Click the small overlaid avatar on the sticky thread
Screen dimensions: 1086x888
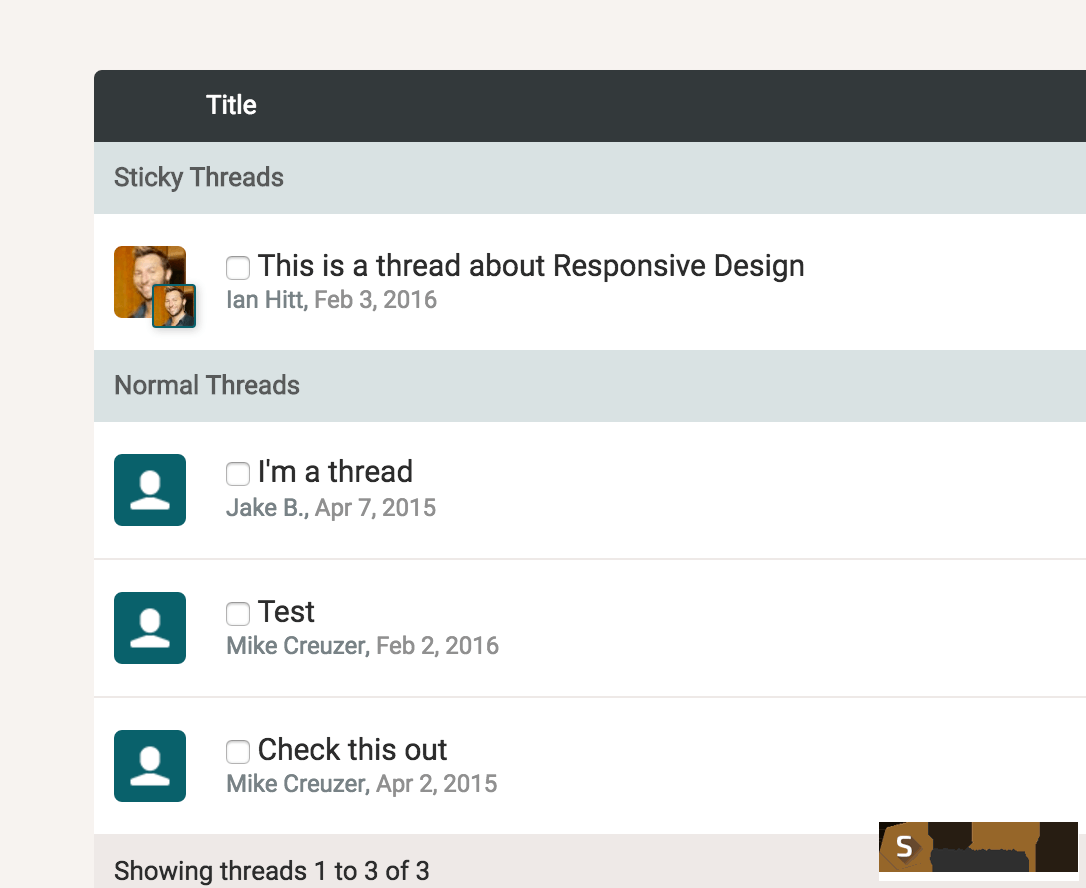174,305
